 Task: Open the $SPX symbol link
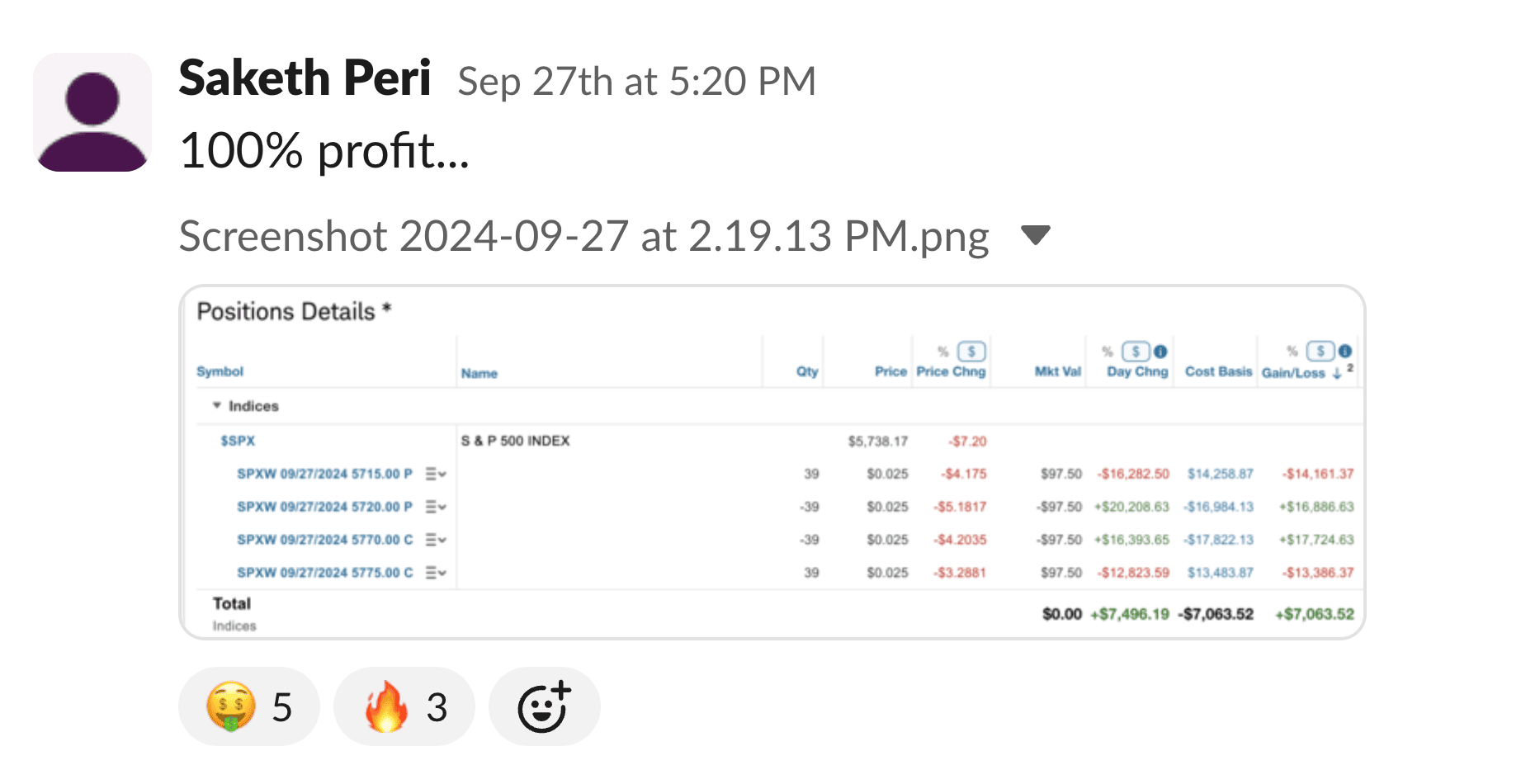coord(238,441)
